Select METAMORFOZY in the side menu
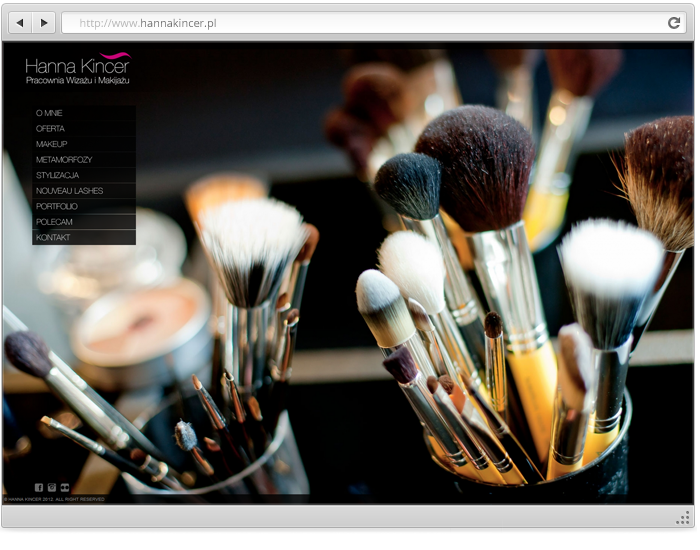700x550 pixels. coord(84,160)
